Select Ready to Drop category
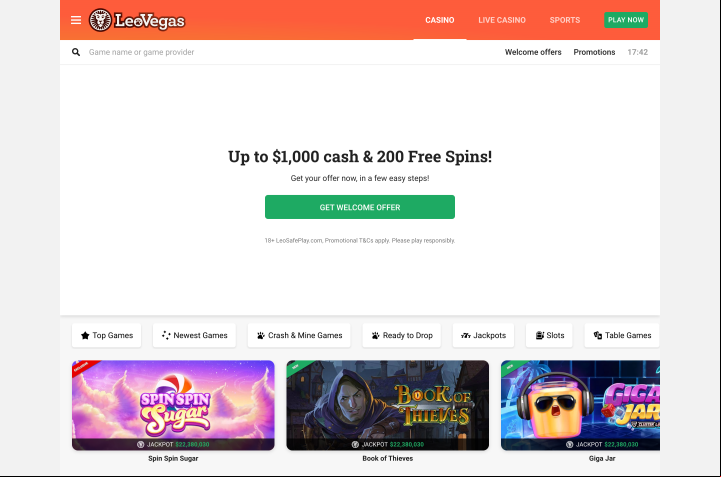The height and width of the screenshot is (477, 721). pos(402,335)
